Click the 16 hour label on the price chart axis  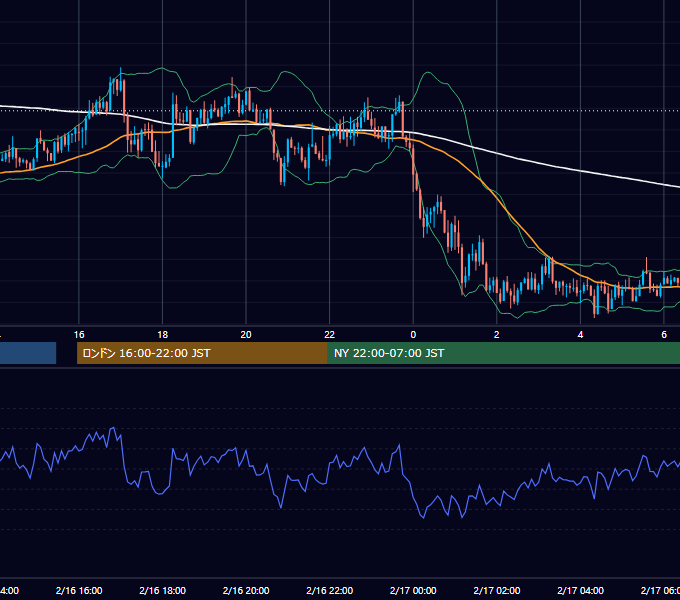tap(79, 335)
